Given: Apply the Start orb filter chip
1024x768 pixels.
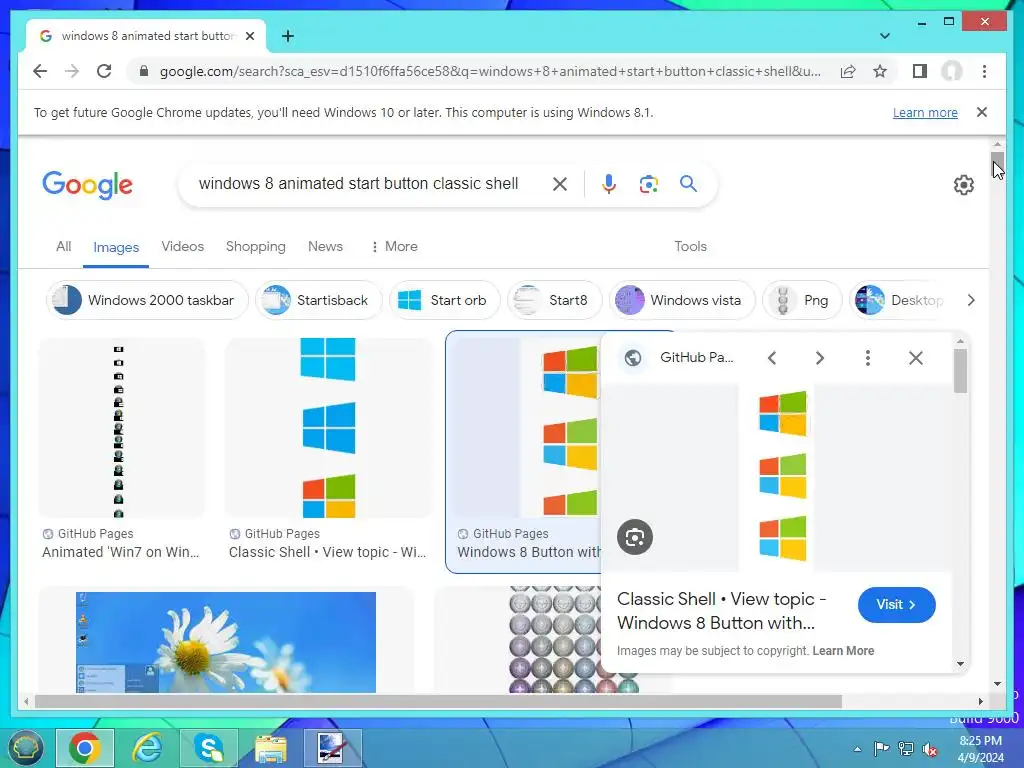Looking at the screenshot, I should click(x=444, y=300).
